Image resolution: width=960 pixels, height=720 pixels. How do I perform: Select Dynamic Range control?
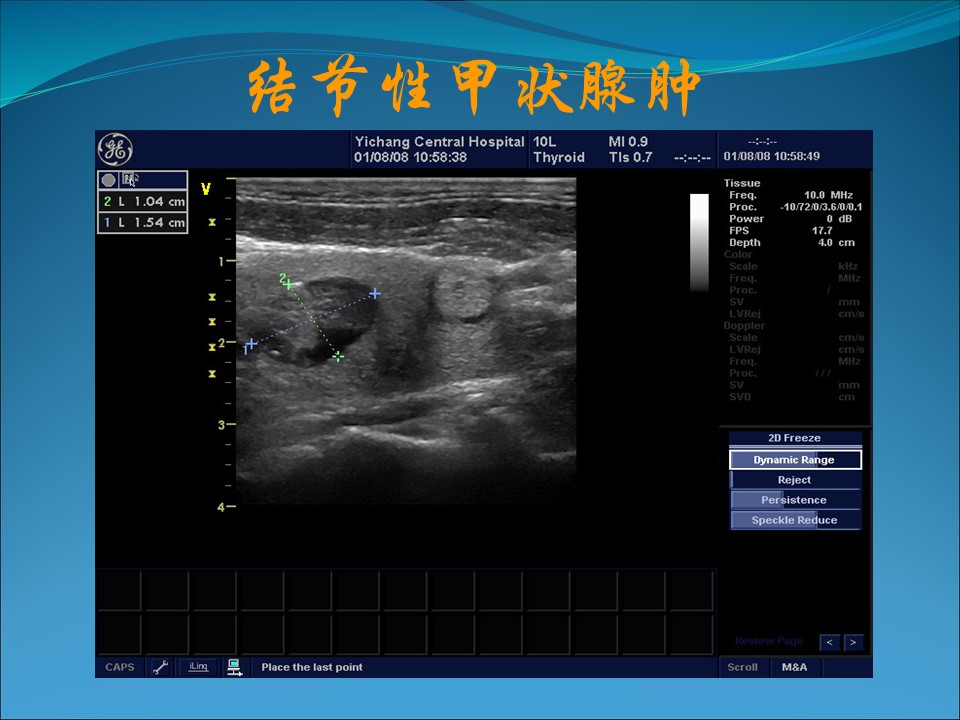tap(795, 460)
